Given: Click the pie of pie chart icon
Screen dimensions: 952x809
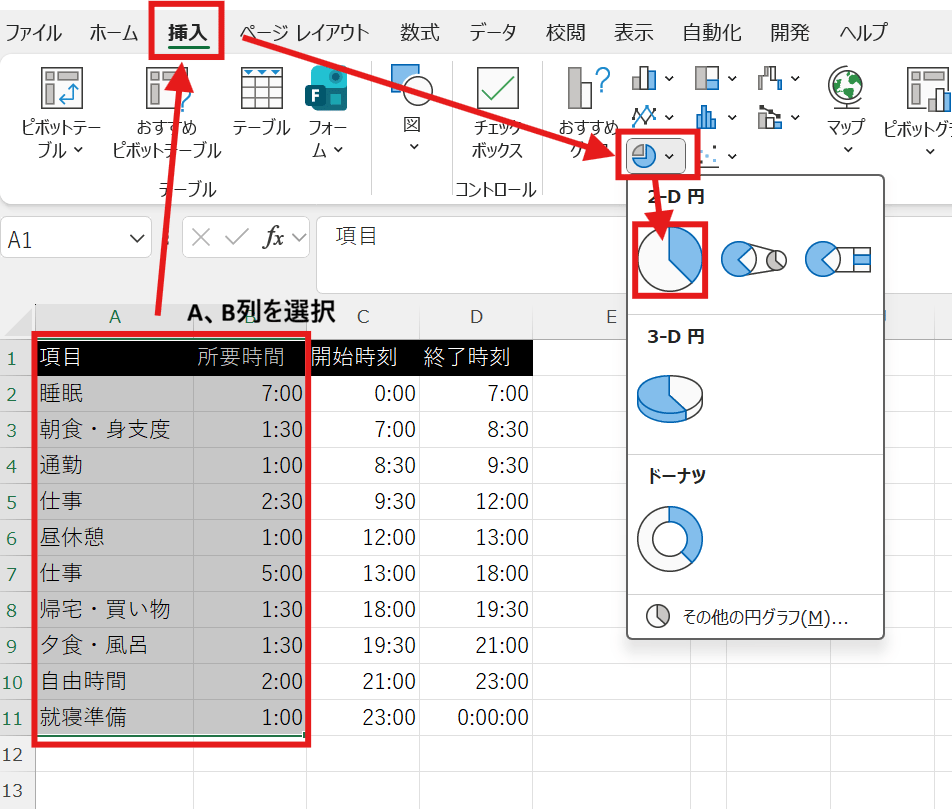Looking at the screenshot, I should pos(754,260).
